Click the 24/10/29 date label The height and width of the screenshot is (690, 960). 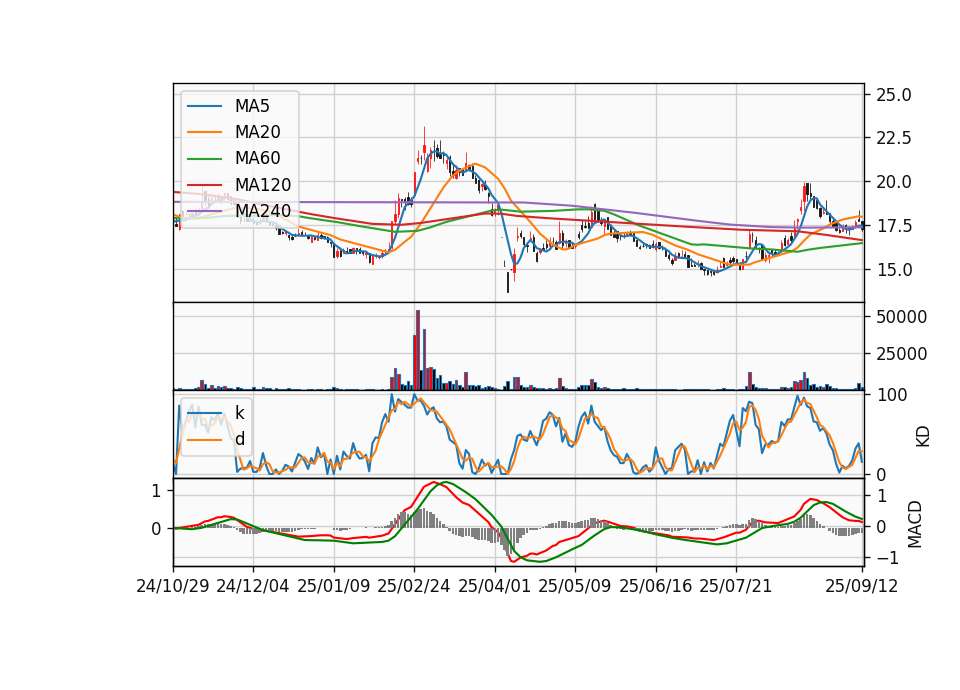click(173, 586)
